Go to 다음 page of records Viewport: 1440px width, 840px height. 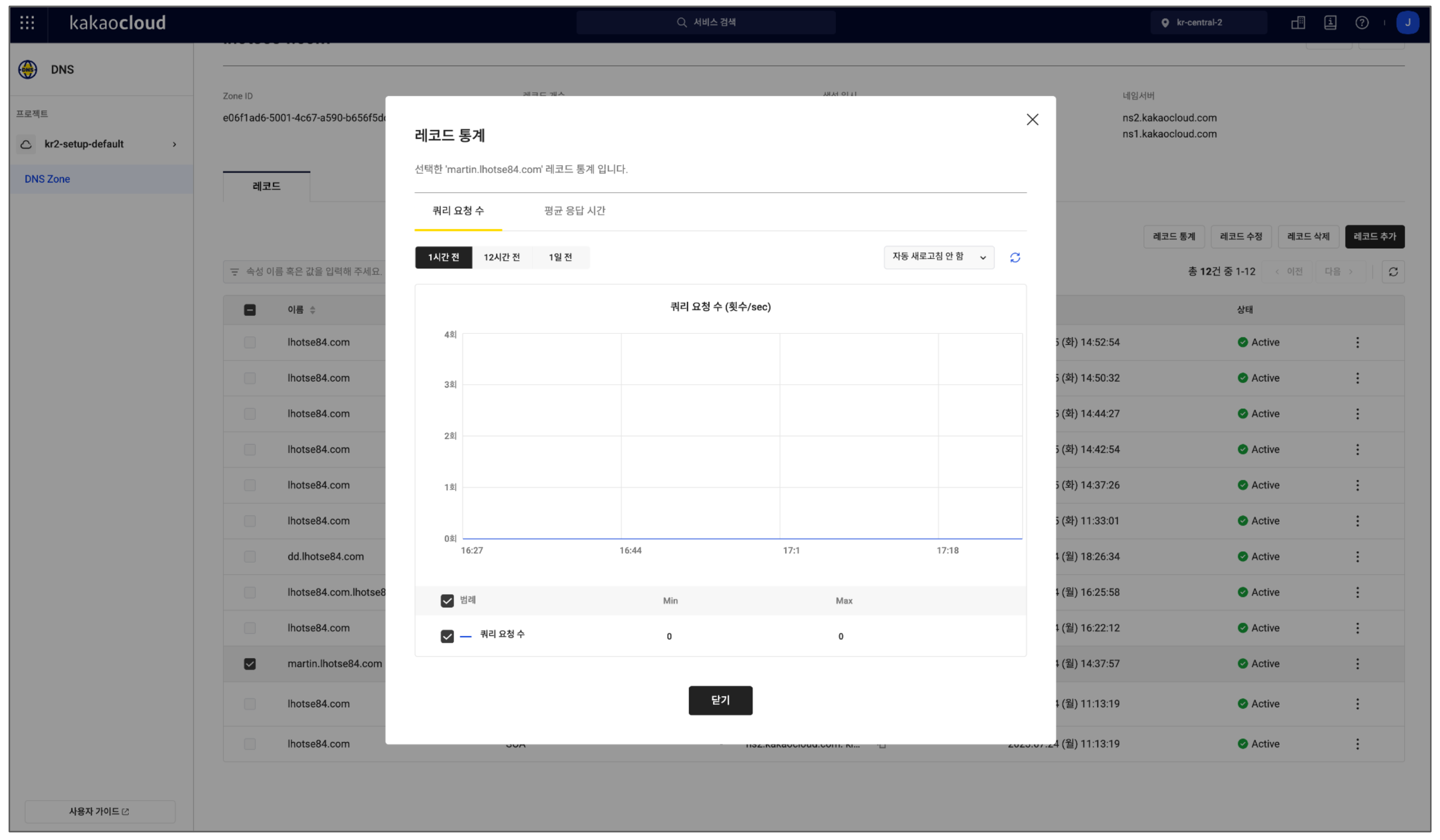point(1340,271)
